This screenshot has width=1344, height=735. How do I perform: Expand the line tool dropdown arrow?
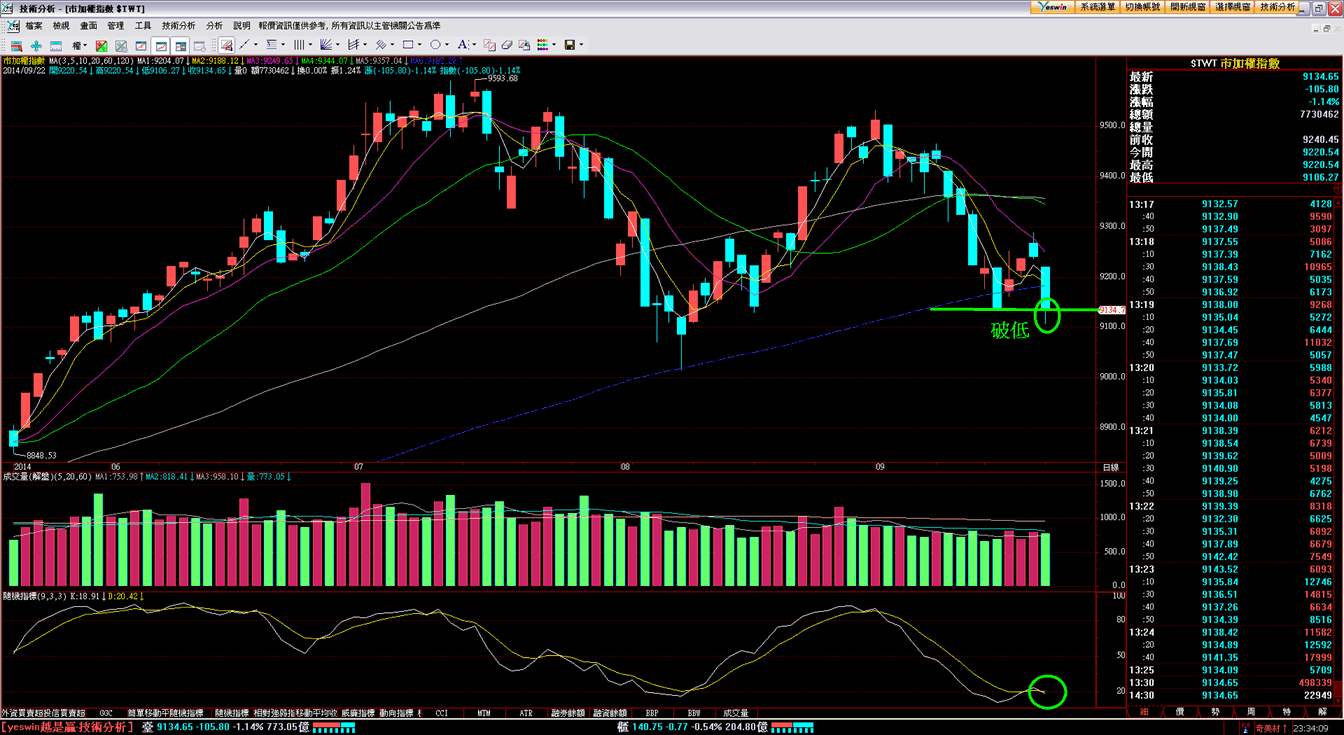(256, 45)
